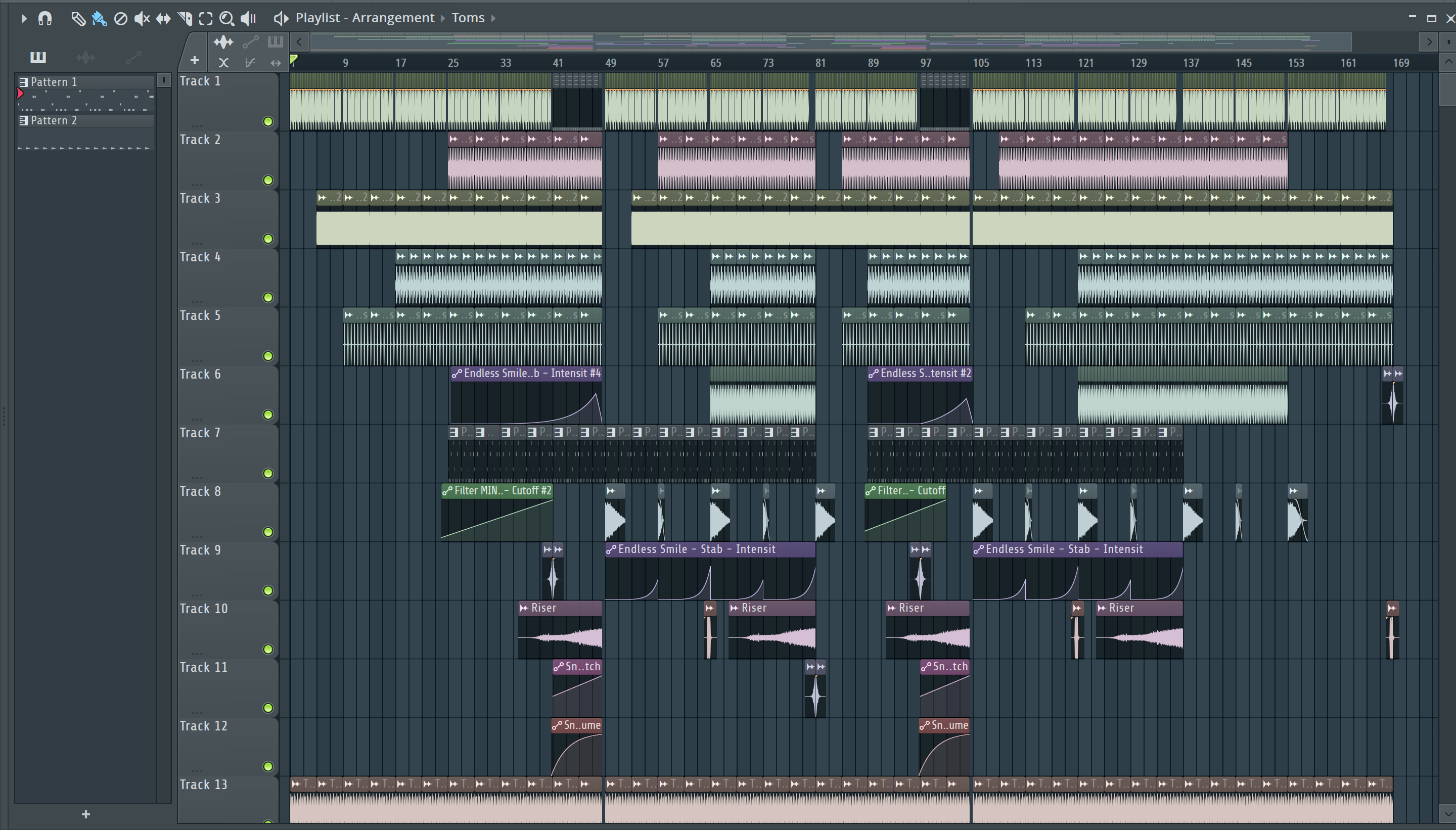Click the left arrow of the overview bar
The image size is (1456, 830).
pos(299,41)
